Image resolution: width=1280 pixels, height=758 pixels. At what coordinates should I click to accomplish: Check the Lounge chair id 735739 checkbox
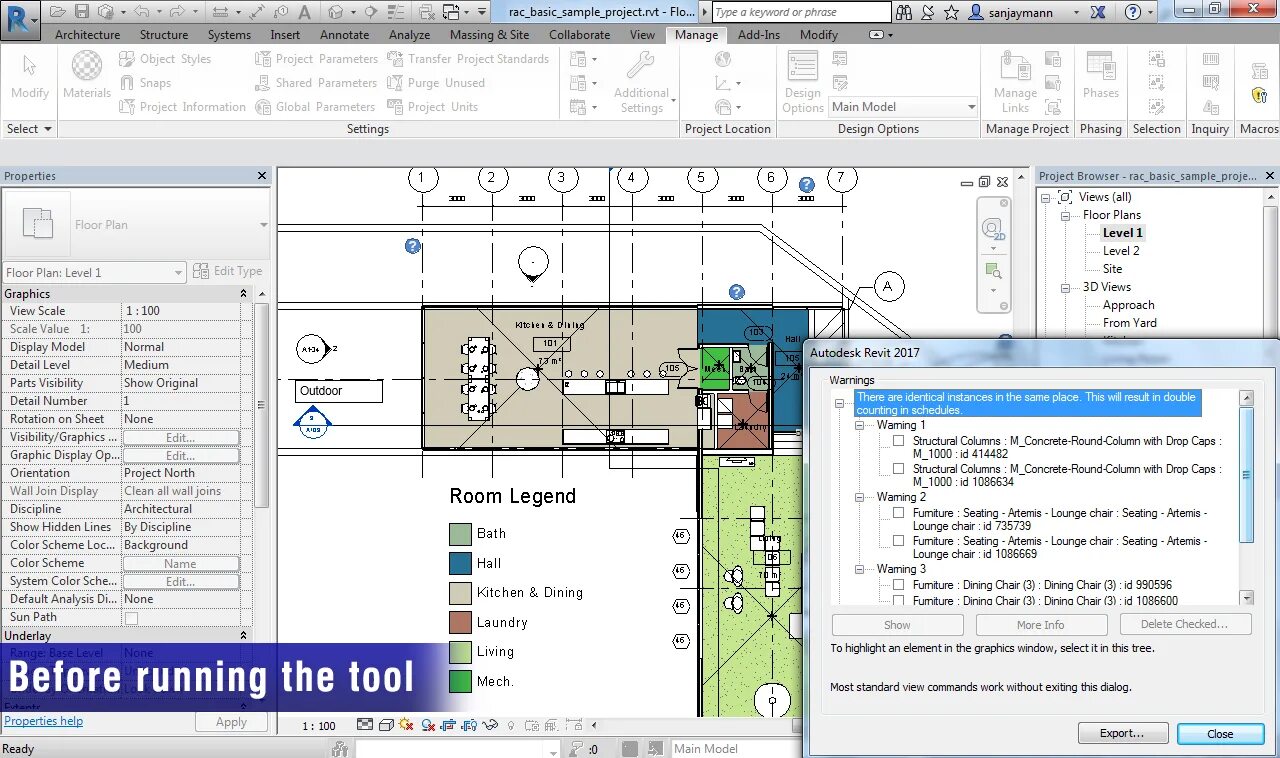pos(899,513)
